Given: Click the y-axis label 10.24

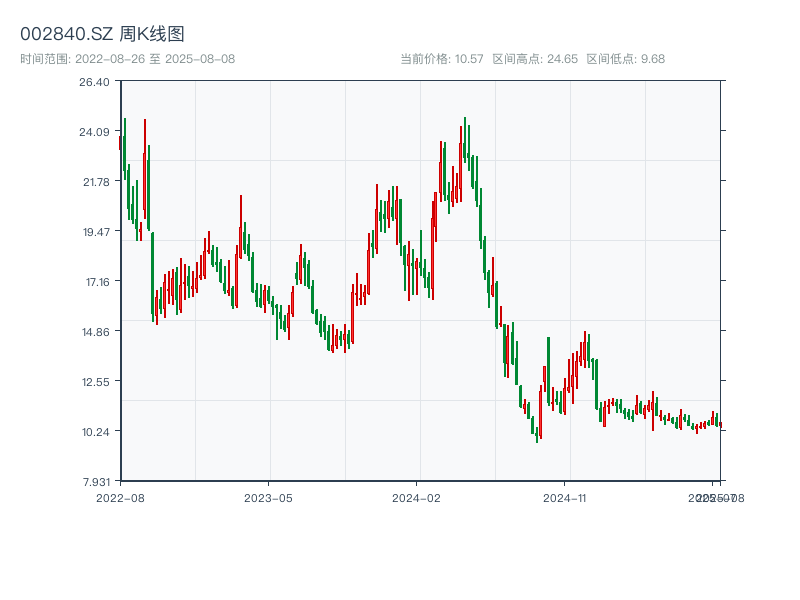Looking at the screenshot, I should (96, 432).
